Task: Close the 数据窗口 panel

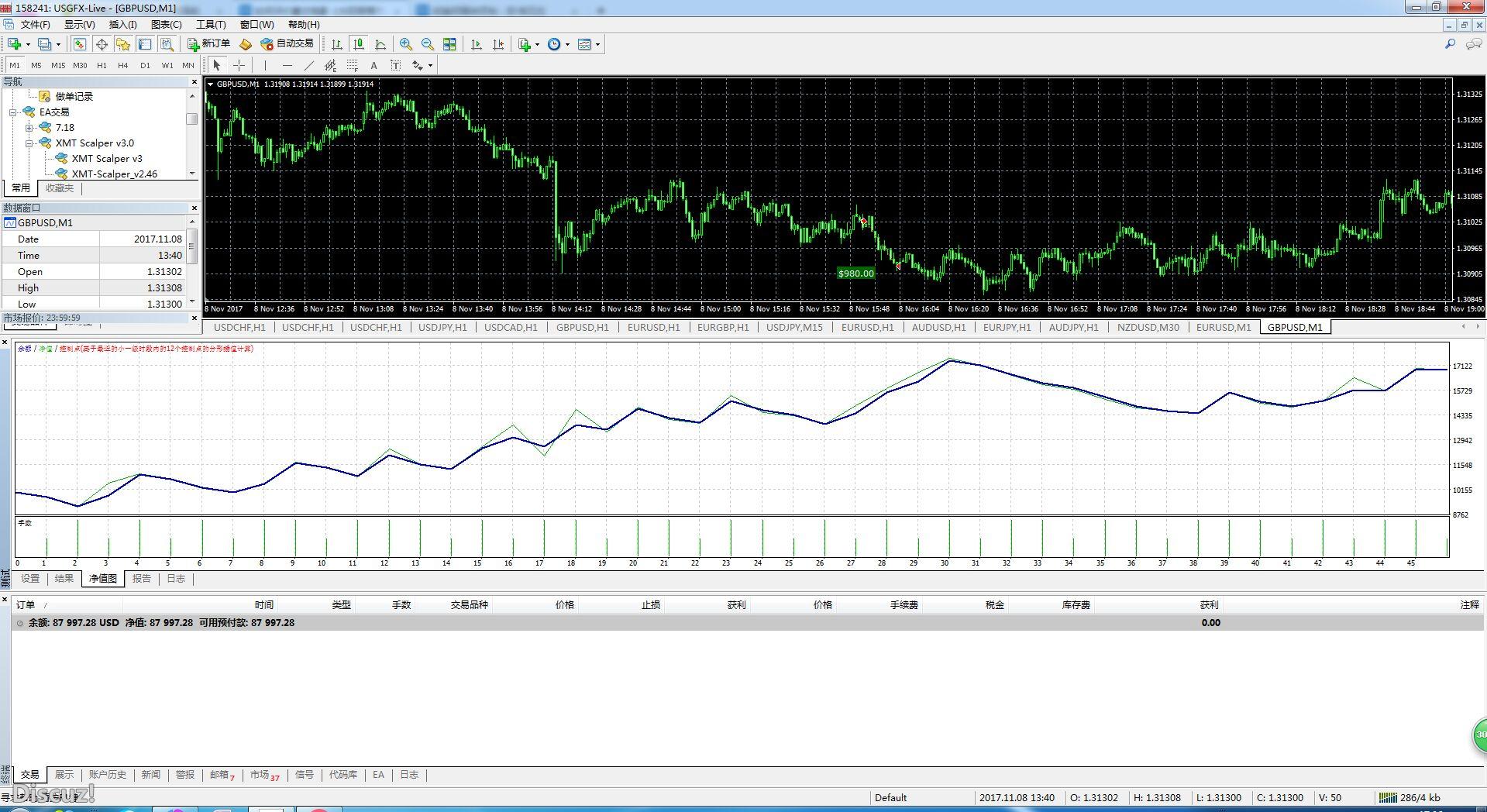Action: tap(194, 208)
